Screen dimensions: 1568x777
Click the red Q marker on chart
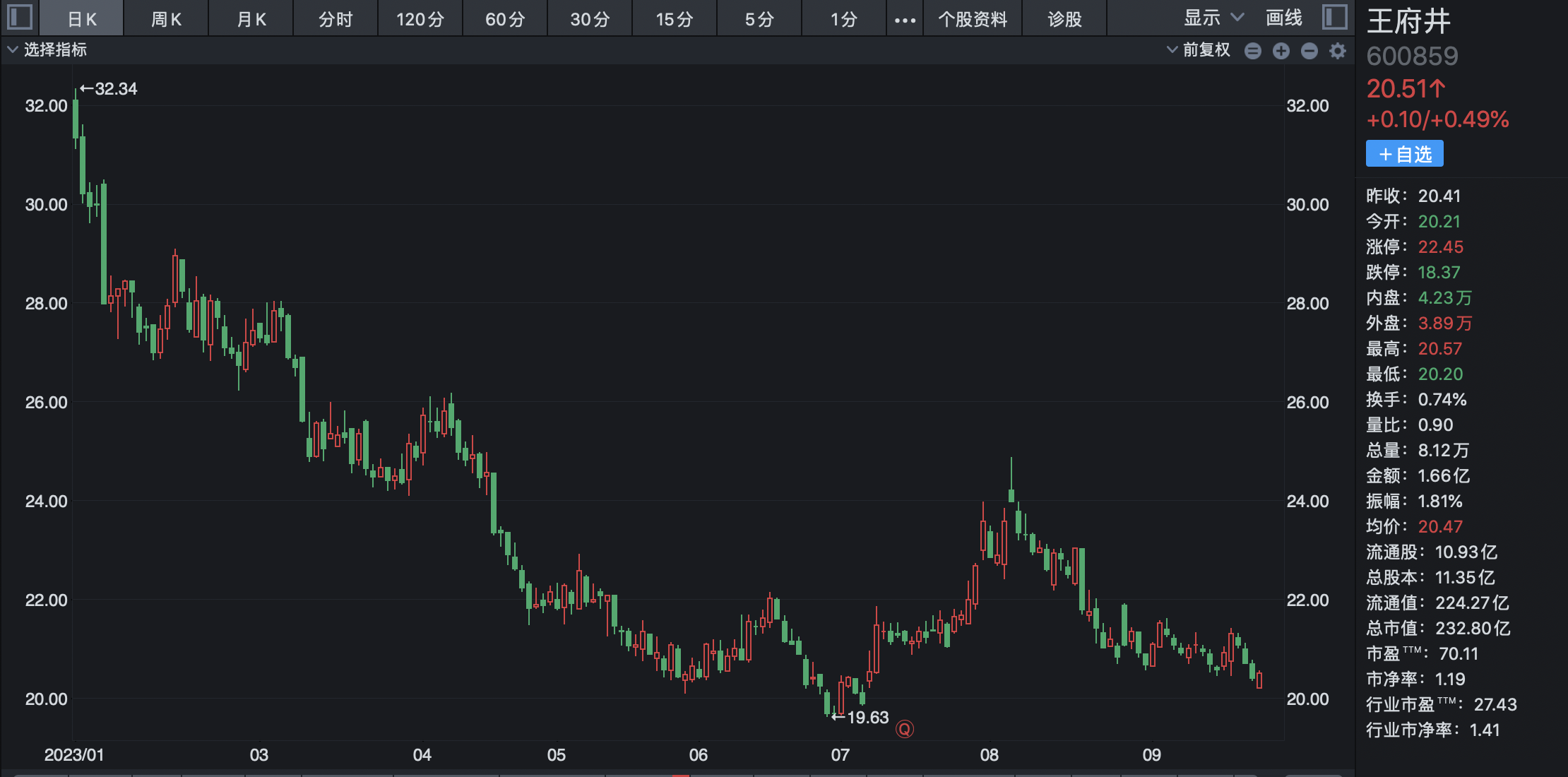pyautogui.click(x=905, y=729)
